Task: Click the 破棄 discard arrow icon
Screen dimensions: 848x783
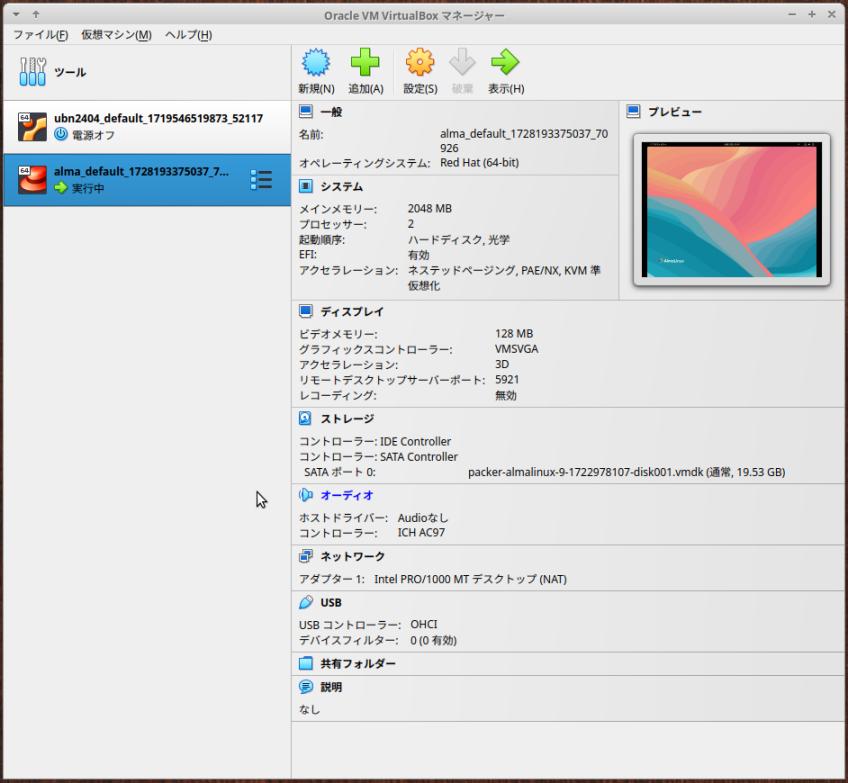Action: click(462, 62)
